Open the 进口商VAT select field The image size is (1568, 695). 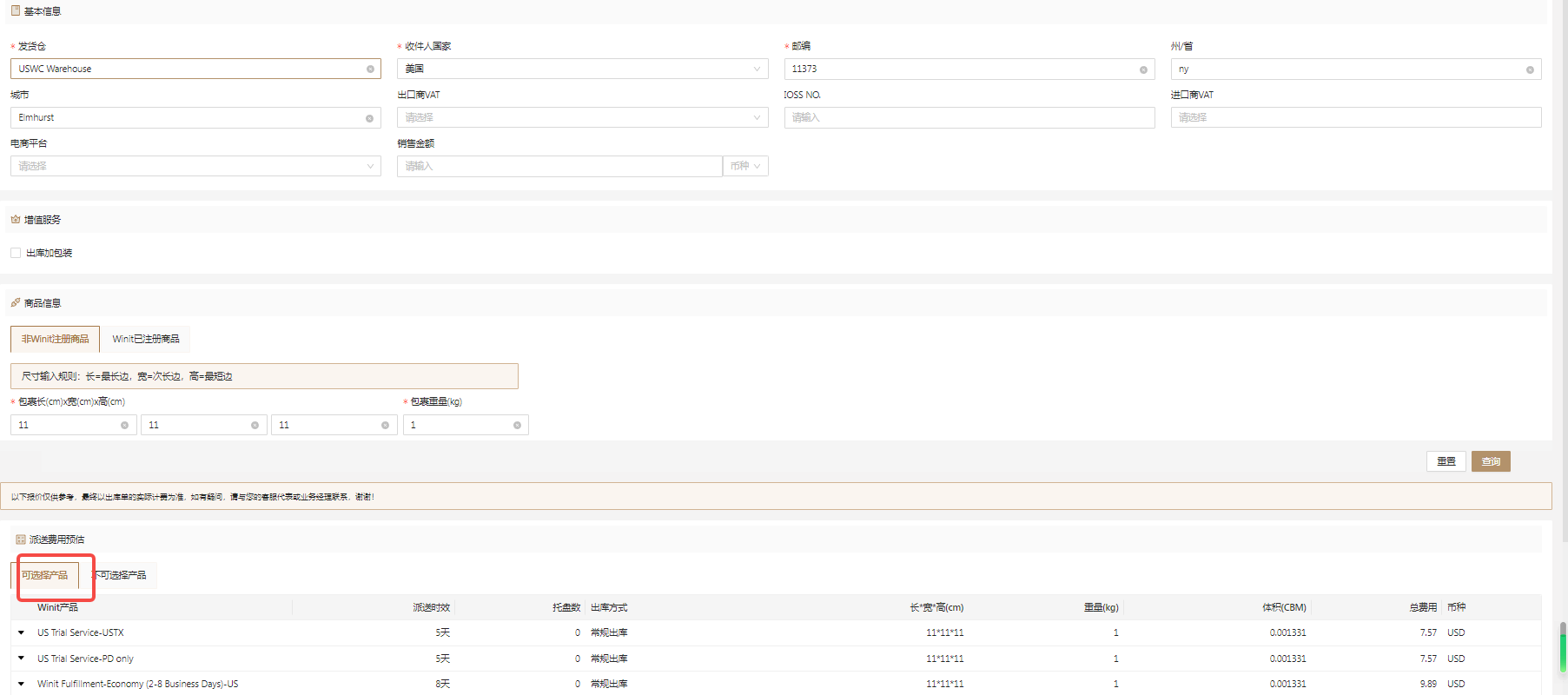[1356, 117]
